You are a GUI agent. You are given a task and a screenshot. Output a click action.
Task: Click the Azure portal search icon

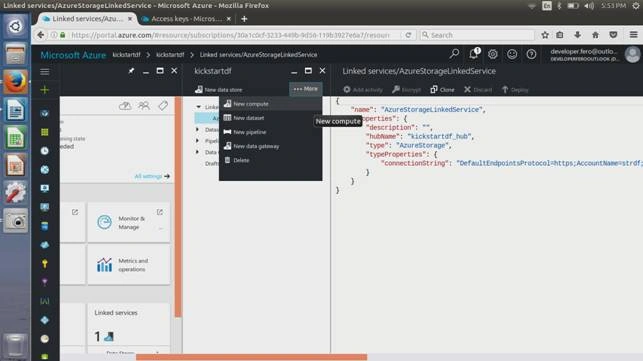point(454,54)
